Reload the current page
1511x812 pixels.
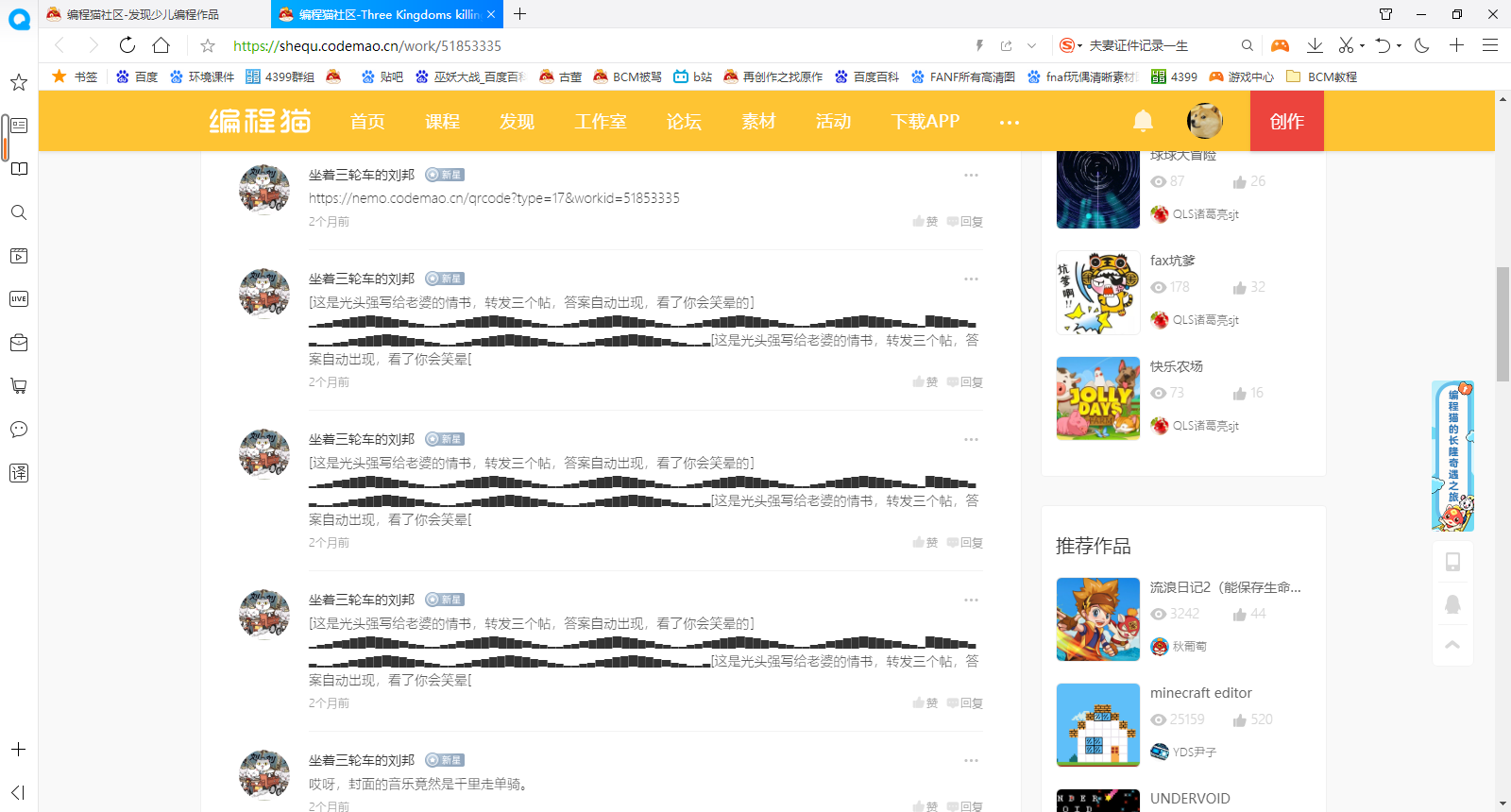point(127,45)
